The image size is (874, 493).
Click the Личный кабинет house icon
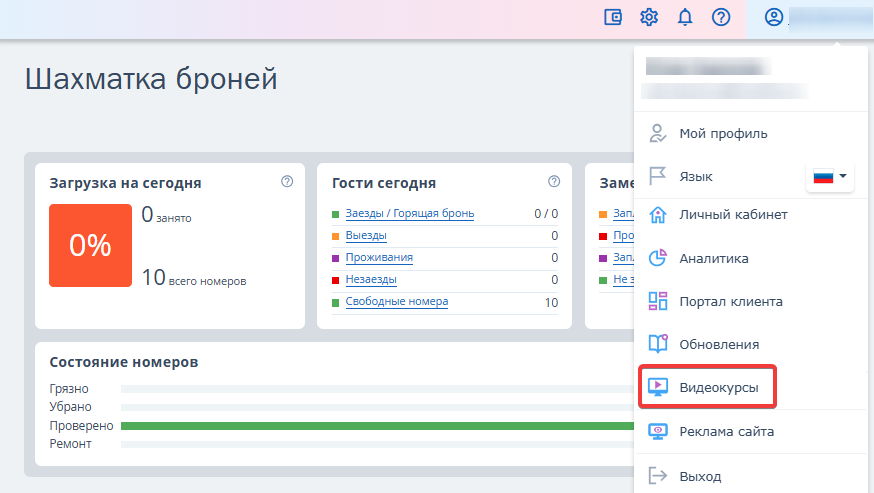[658, 215]
